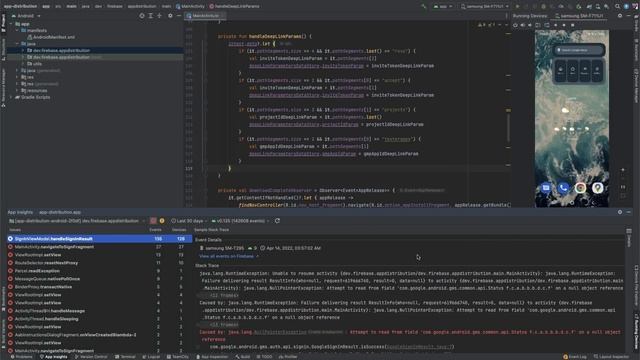Select MessageQueue.nativePollOnce issue row
This screenshot has width=640, height=360.
(x=99, y=279)
